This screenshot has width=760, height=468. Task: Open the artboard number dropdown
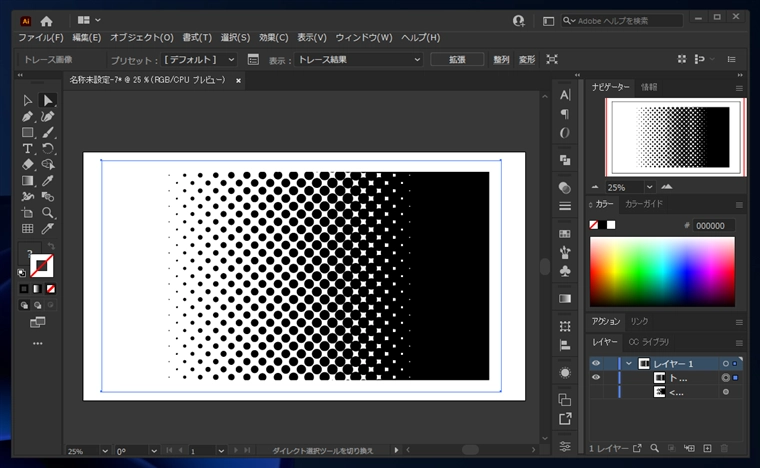point(221,451)
